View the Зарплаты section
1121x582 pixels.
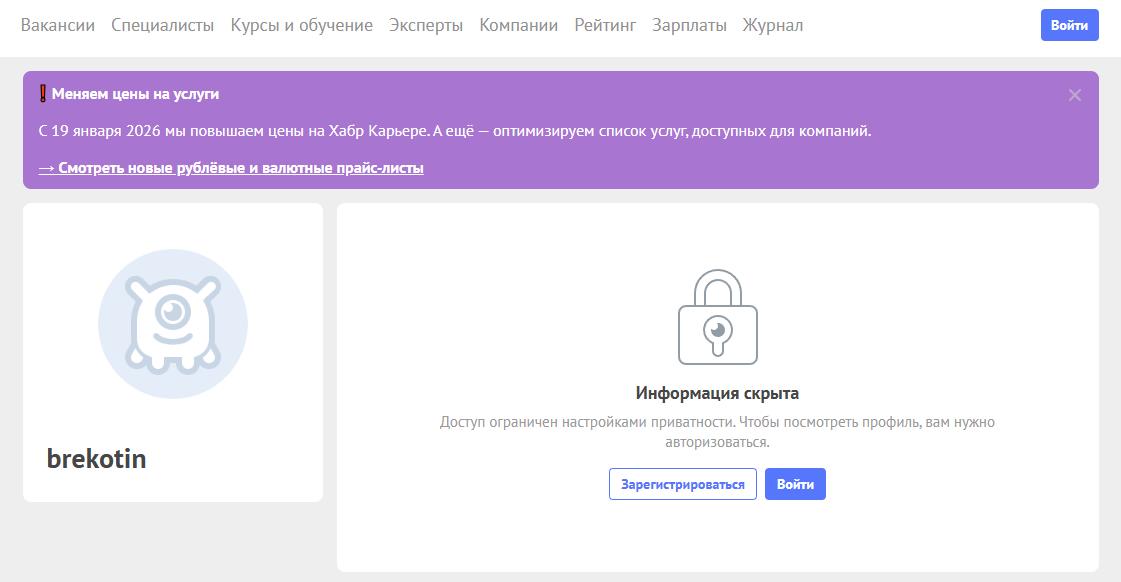click(689, 25)
